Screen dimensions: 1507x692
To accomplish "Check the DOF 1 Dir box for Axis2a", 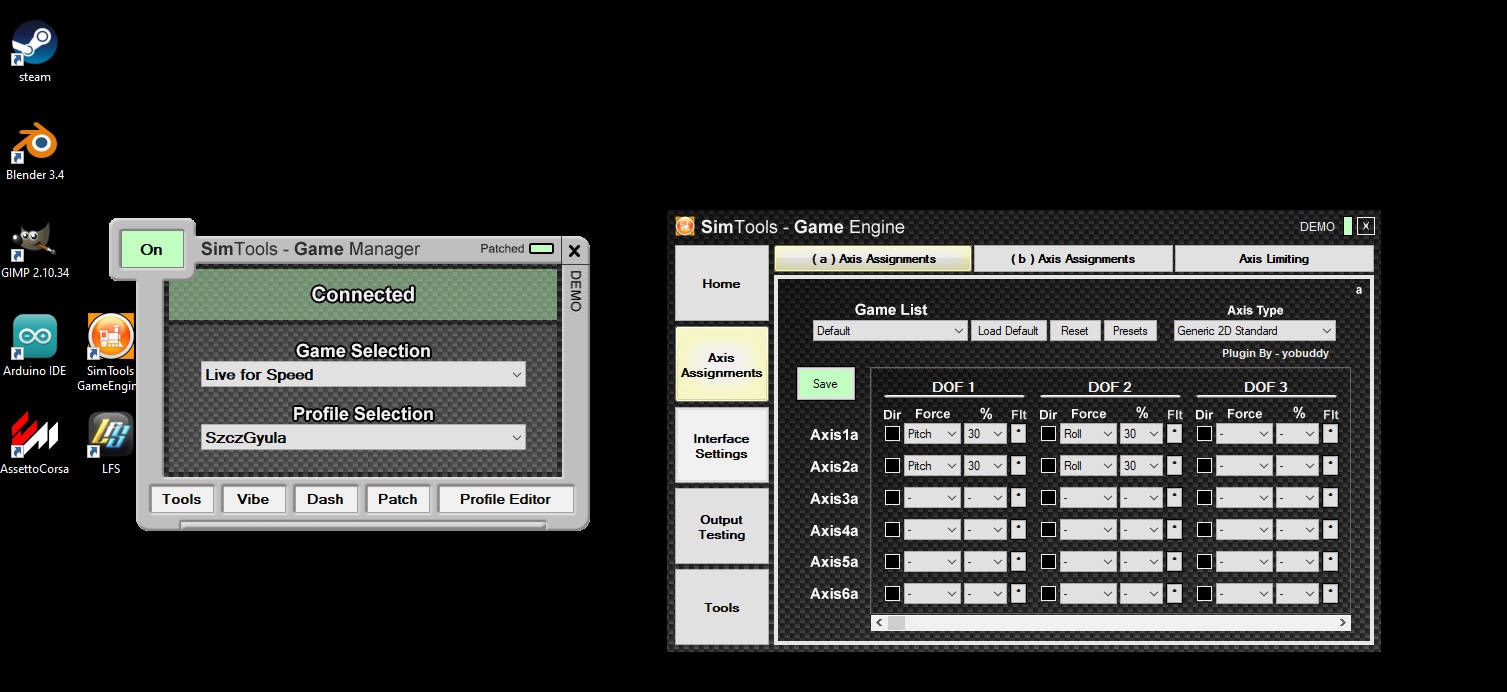I will (x=892, y=466).
